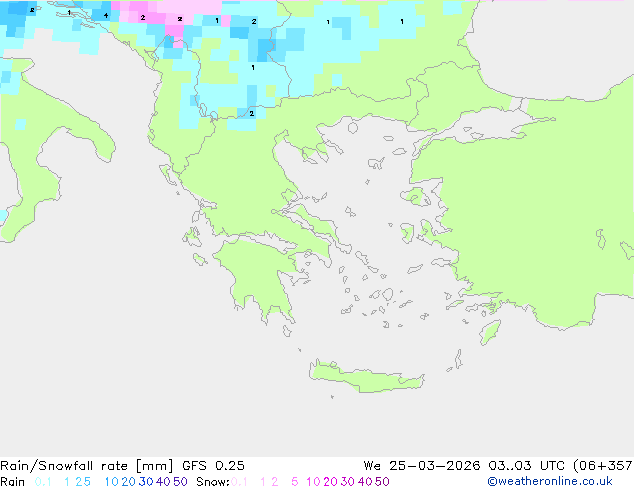Select the Snow 40 legend value

click(365, 482)
